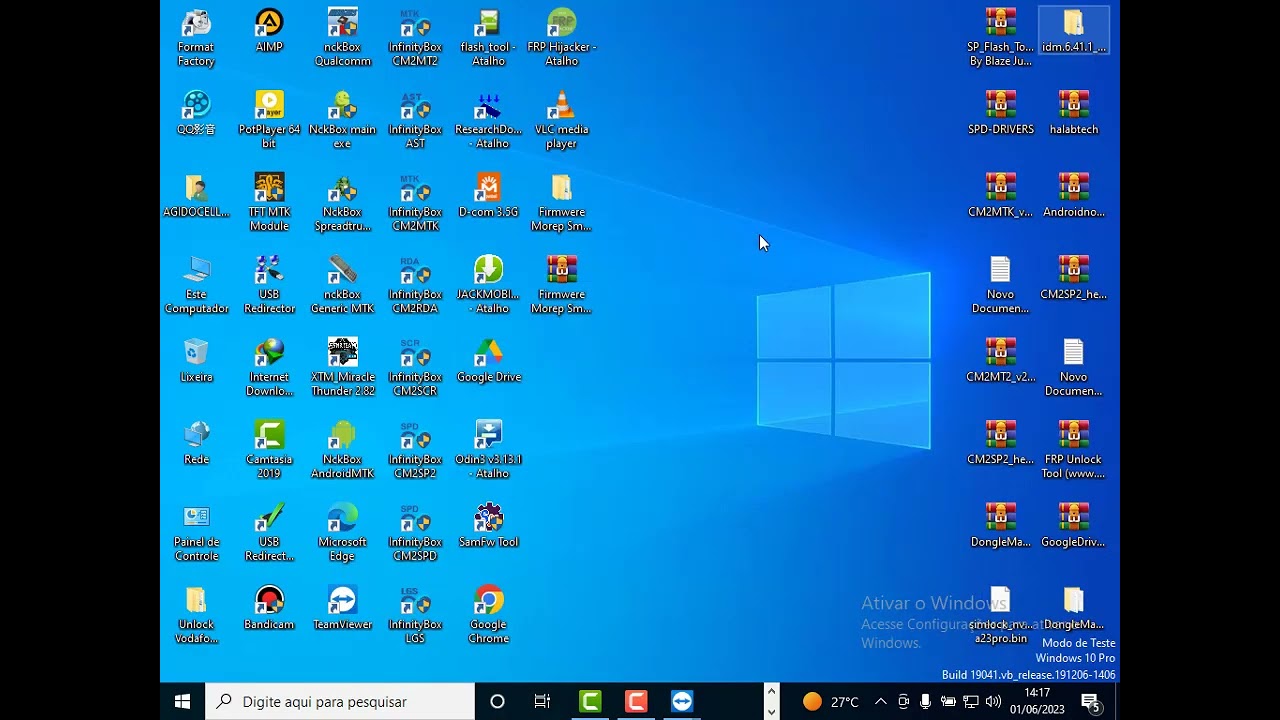1280x720 pixels.
Task: Select InfinityBox LGS icon
Action: (415, 615)
